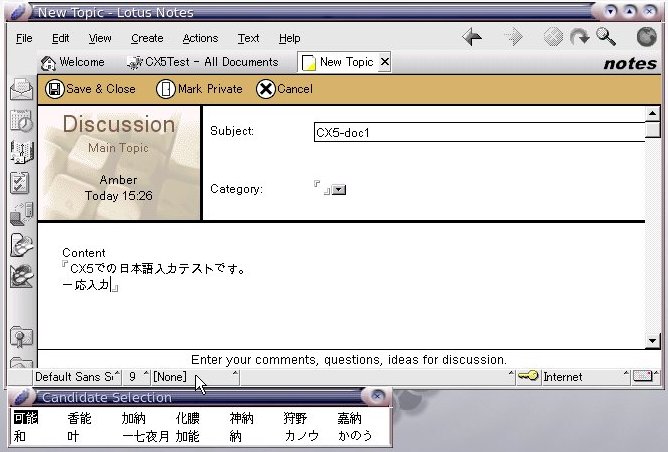Open the paragraph style [None] selector
Screen dimensions: 668x452
tap(196, 377)
